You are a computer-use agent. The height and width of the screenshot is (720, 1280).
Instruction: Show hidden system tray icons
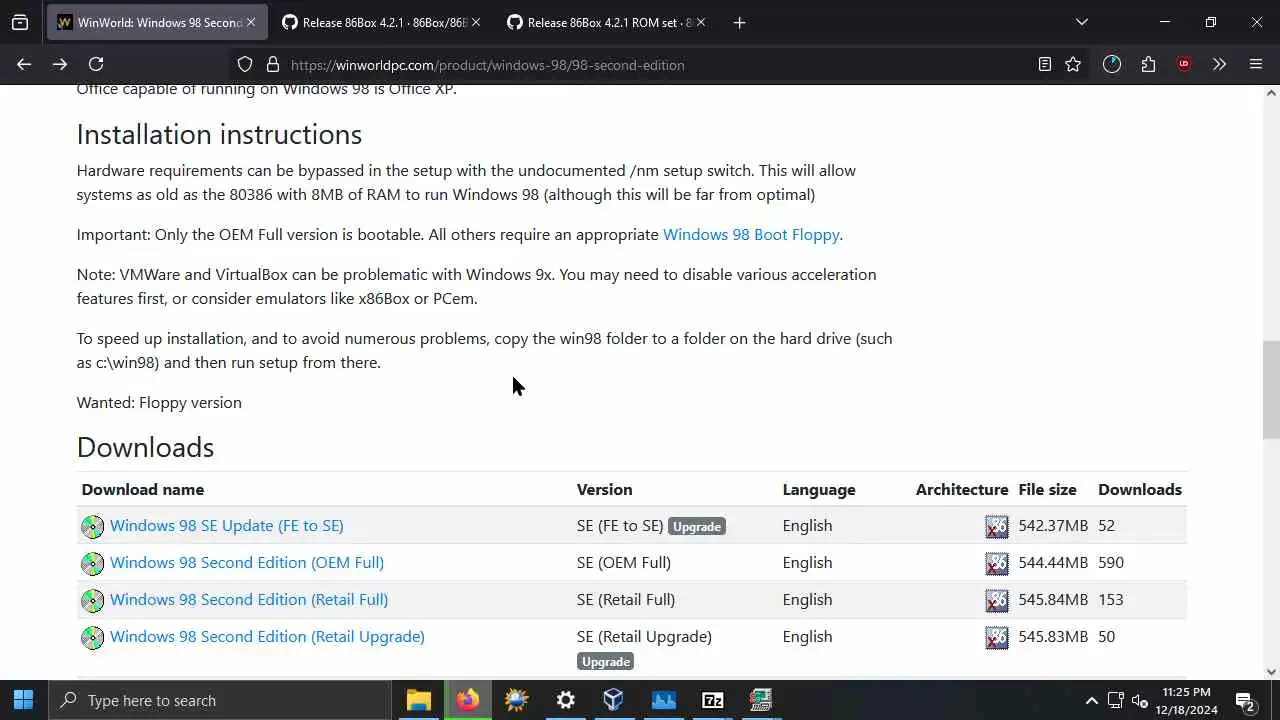1091,701
